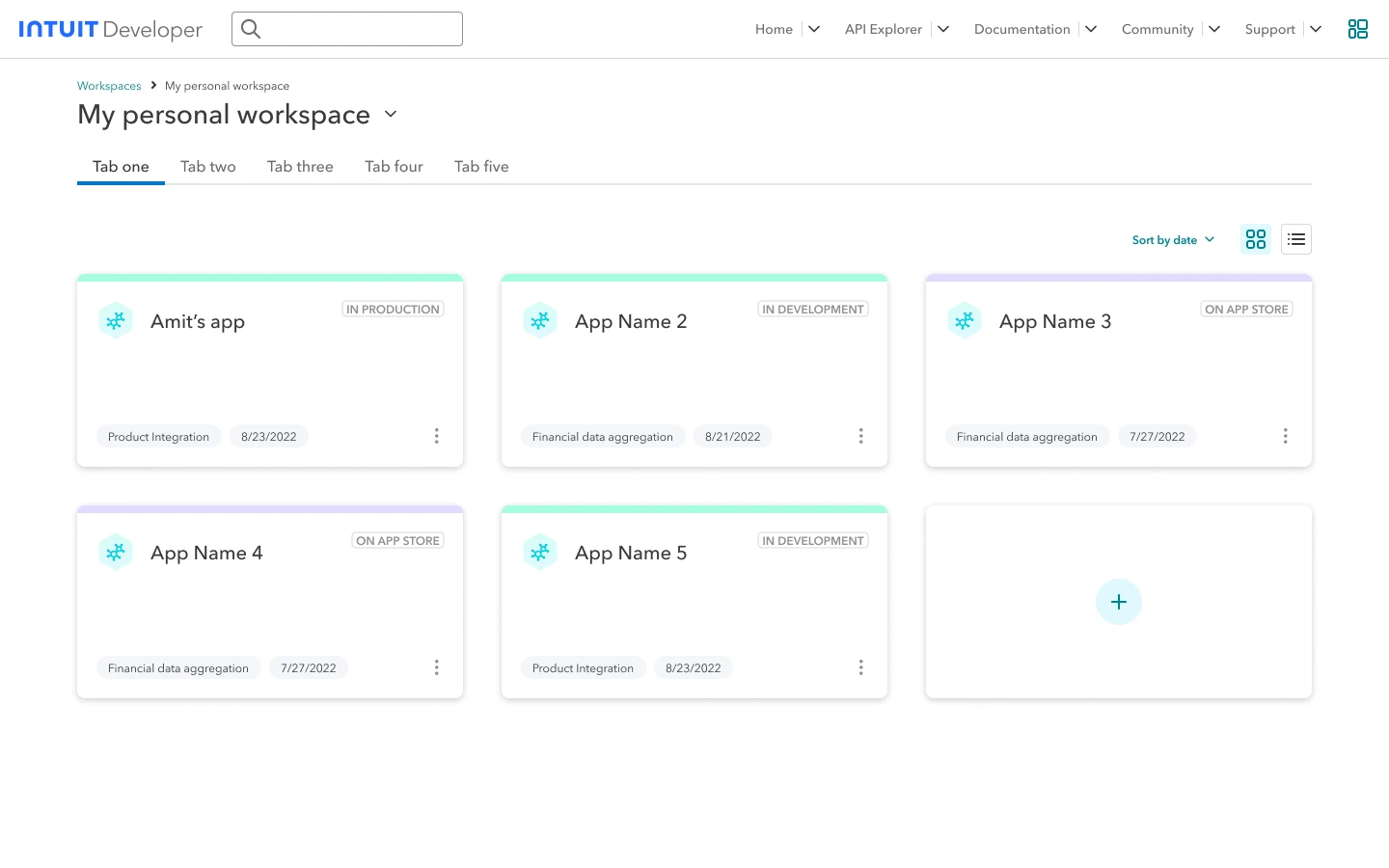Open the Sort by date dropdown

1174,240
